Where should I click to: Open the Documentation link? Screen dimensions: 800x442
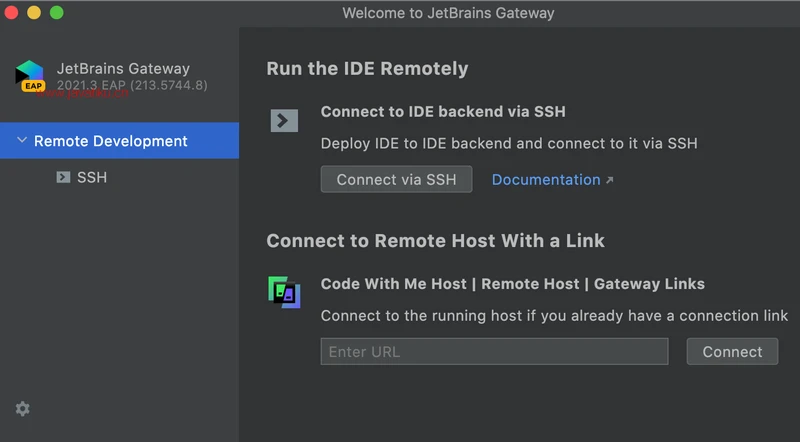[546, 180]
